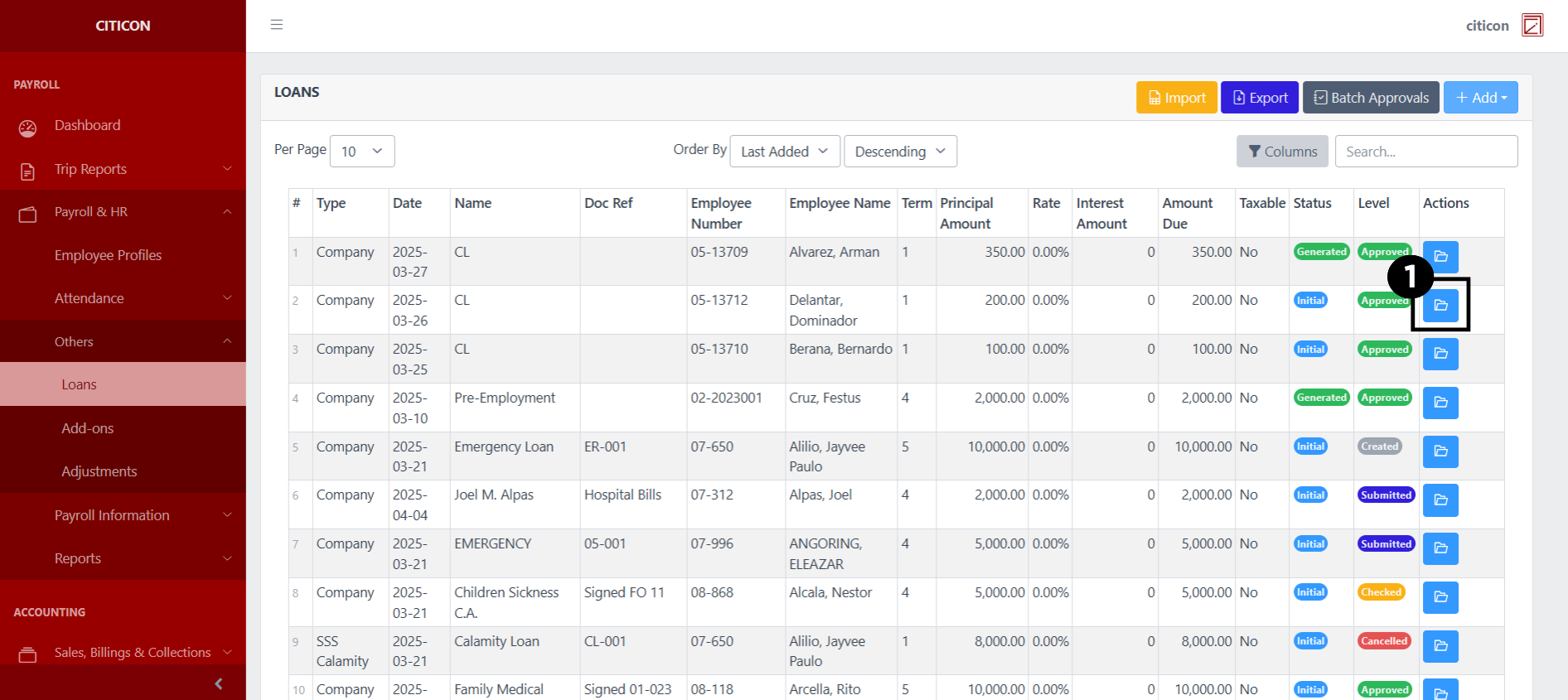This screenshot has width=1568, height=700.
Task: Open folder action for Alcala, Nestor loan
Action: coord(1440,597)
